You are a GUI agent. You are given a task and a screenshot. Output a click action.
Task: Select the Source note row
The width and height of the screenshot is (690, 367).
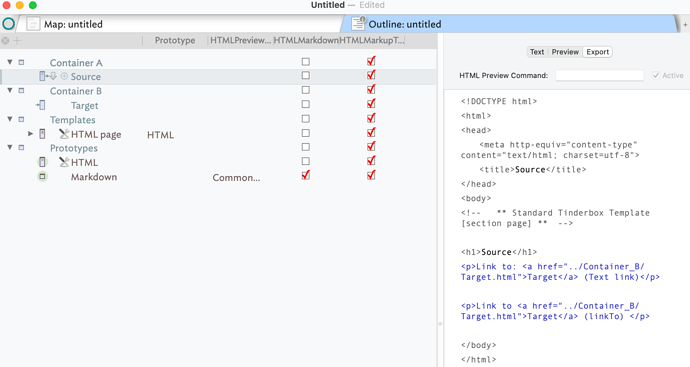click(218, 77)
